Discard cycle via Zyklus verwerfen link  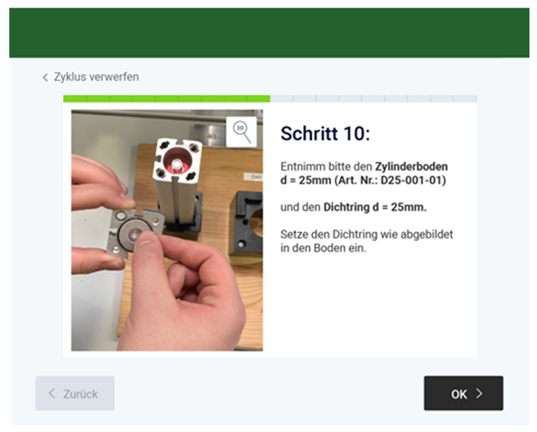(91, 77)
